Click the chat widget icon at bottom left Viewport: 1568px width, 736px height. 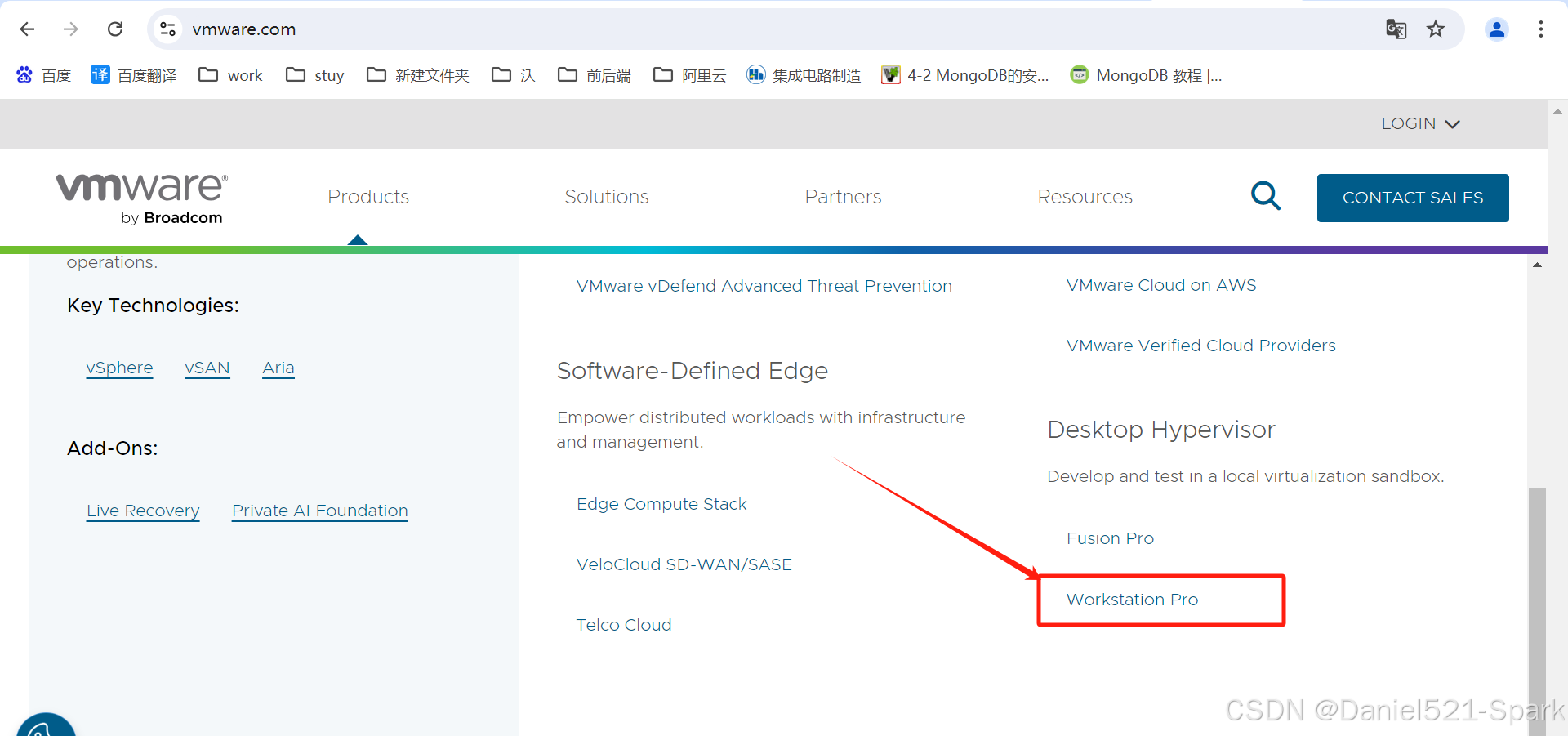pyautogui.click(x=46, y=725)
